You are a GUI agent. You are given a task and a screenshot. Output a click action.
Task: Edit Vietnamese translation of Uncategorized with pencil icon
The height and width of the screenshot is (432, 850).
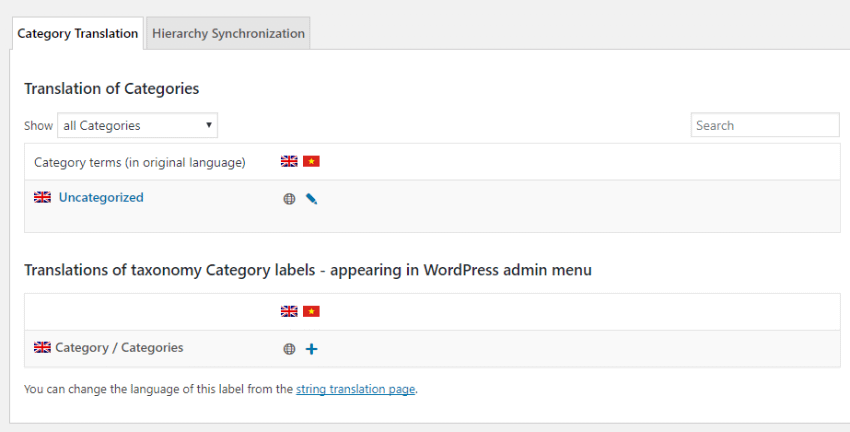click(311, 199)
